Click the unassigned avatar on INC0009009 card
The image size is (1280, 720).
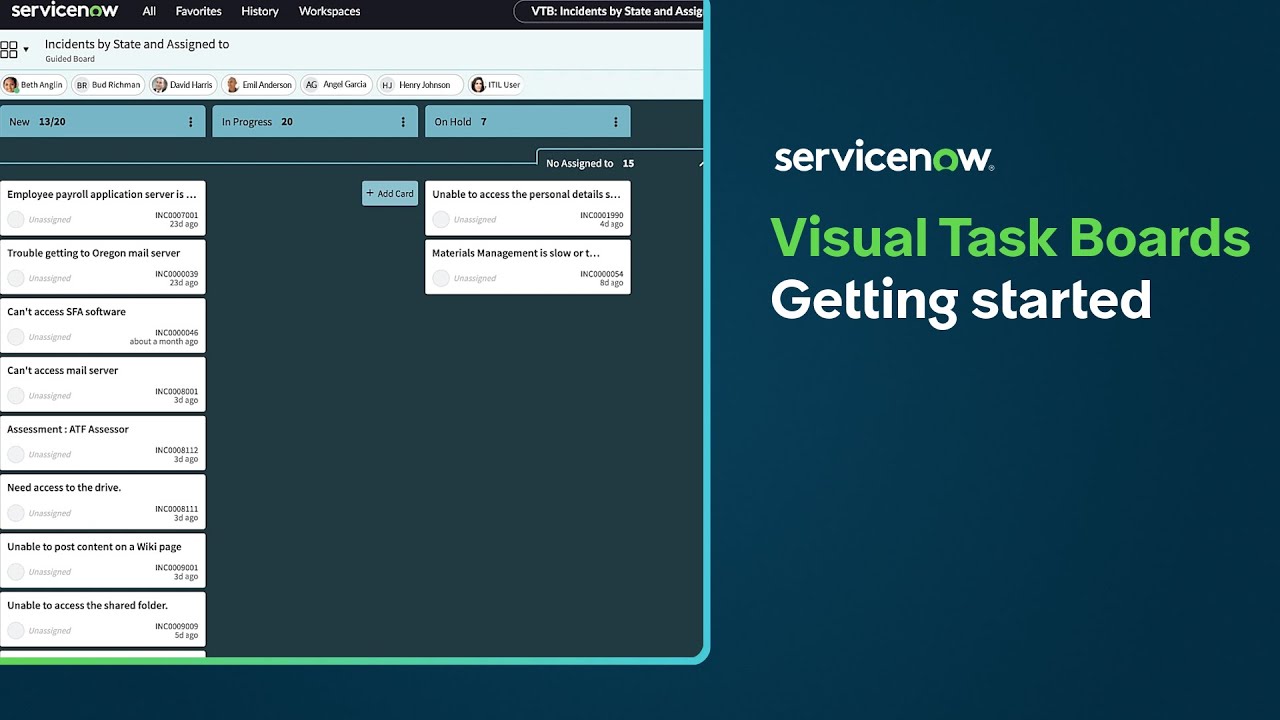click(15, 631)
